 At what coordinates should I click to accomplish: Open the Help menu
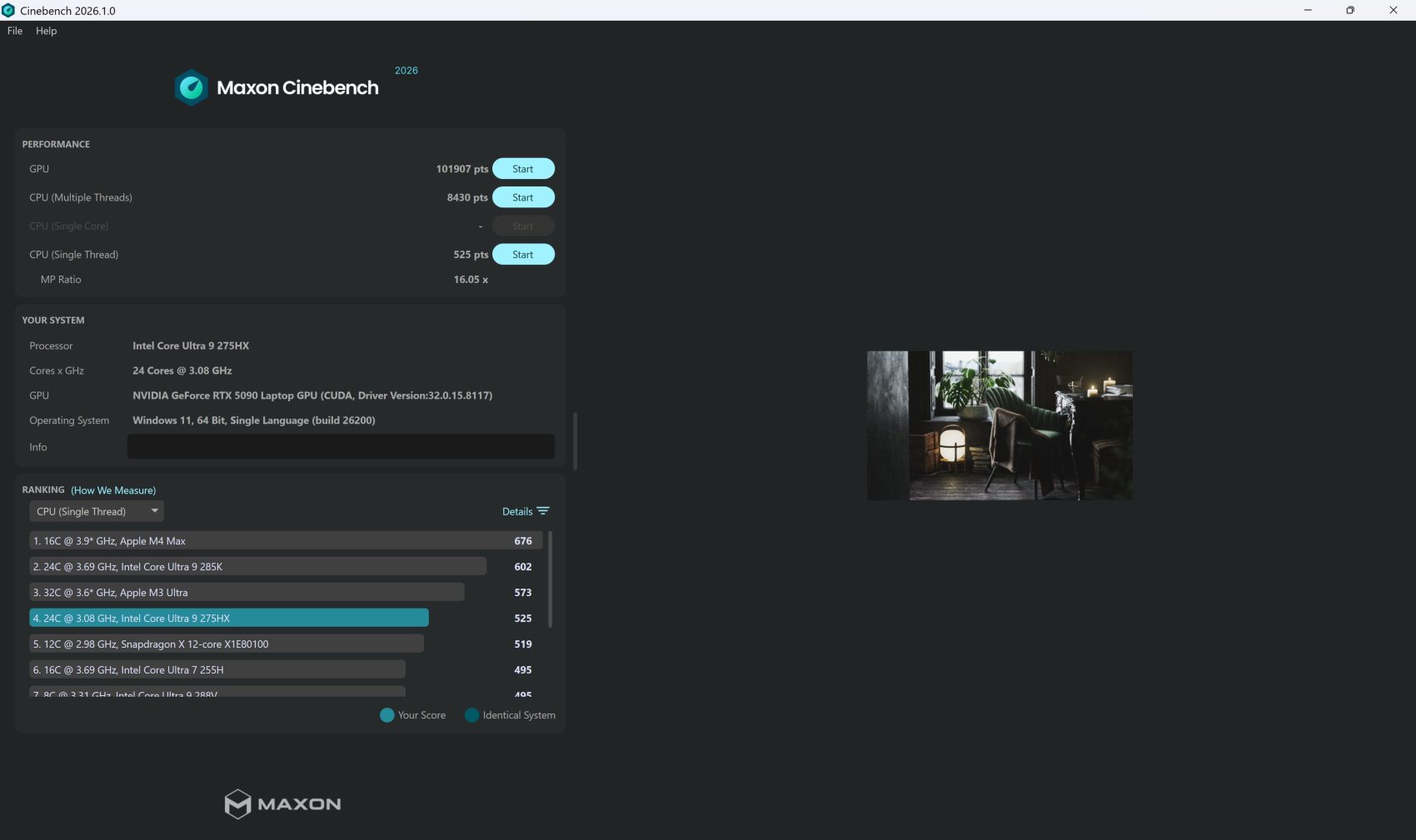(x=47, y=31)
